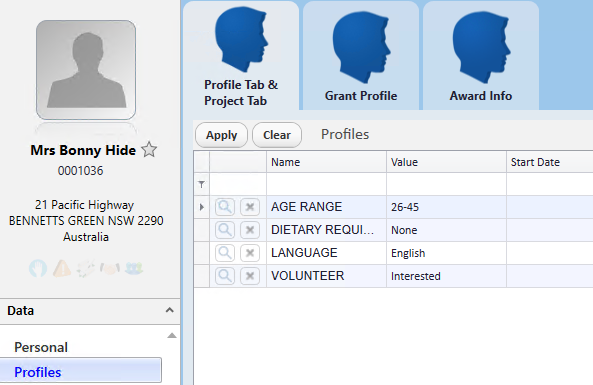The height and width of the screenshot is (385, 593).
Task: Select the DIETARY REQUI... name cell
Action: pos(326,230)
